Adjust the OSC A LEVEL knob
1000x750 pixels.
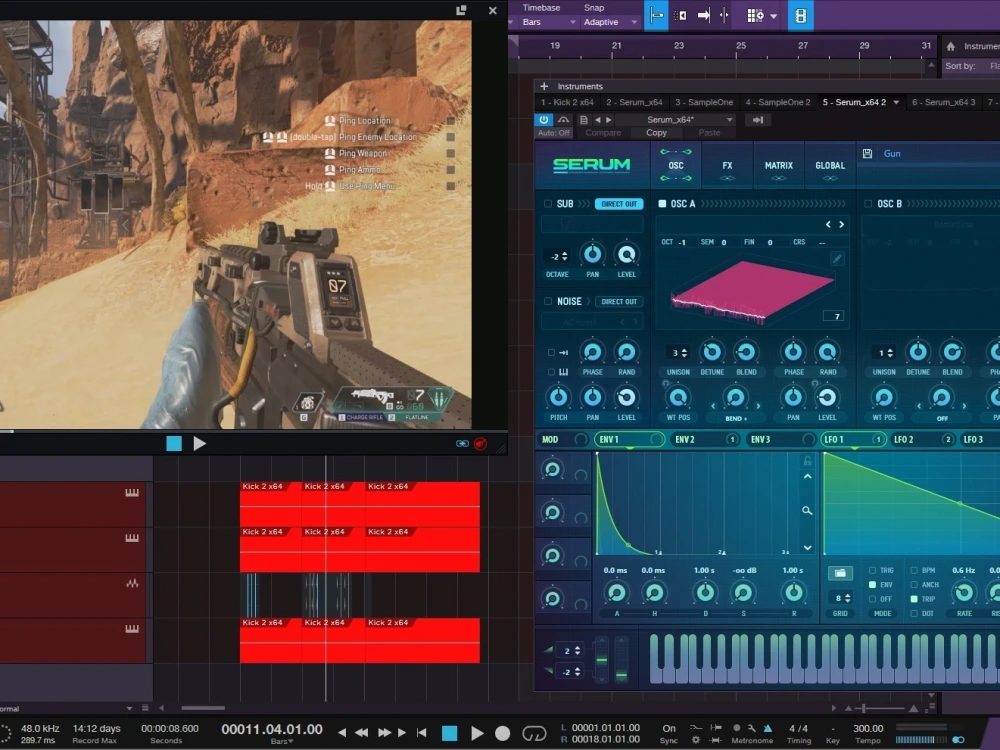pyautogui.click(x=827, y=398)
